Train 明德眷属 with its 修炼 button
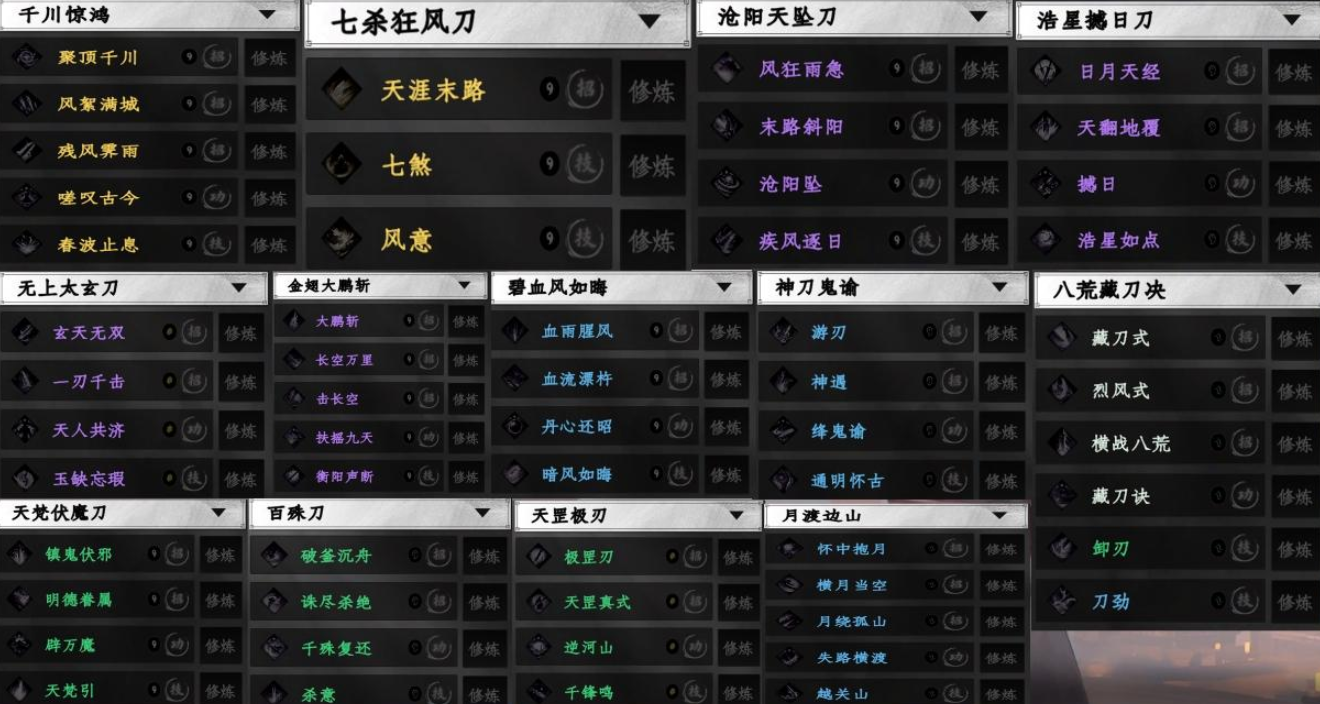Screen dimensions: 1320x704 click(220, 600)
